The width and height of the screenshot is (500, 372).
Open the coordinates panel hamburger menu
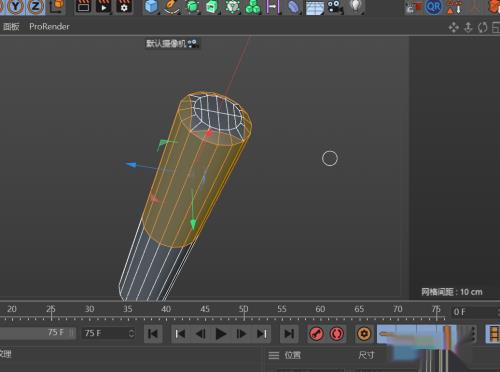click(274, 356)
